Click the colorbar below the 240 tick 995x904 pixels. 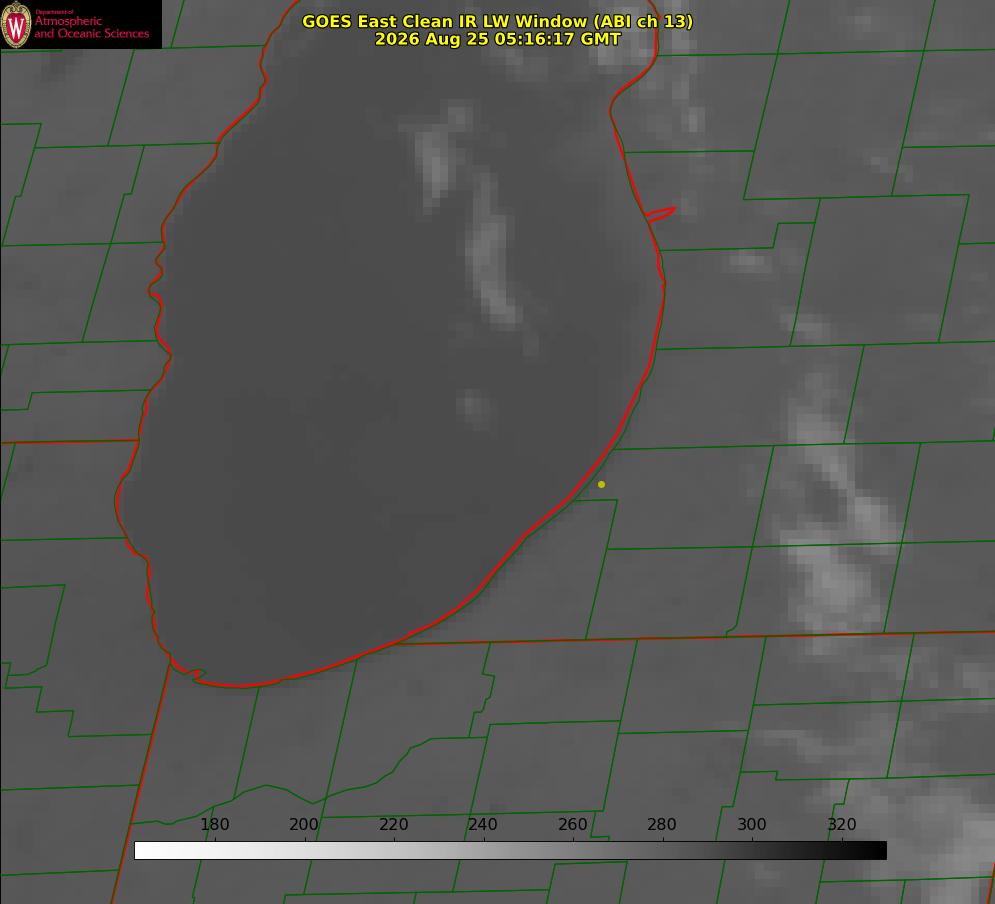click(484, 850)
